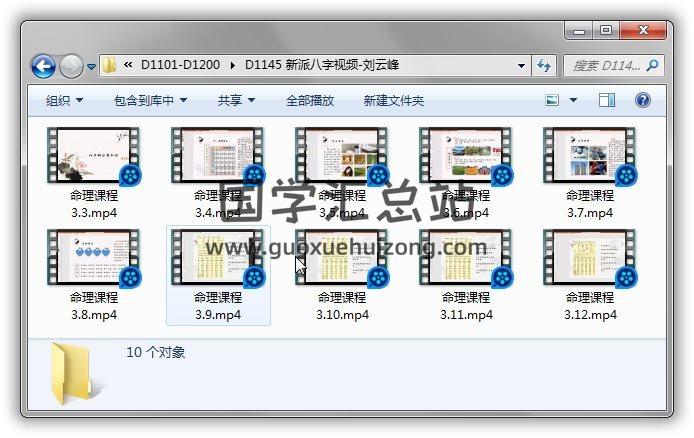The height and width of the screenshot is (438, 694).
Task: Click the file name 命理课程3.12.mp4
Action: coord(590,306)
